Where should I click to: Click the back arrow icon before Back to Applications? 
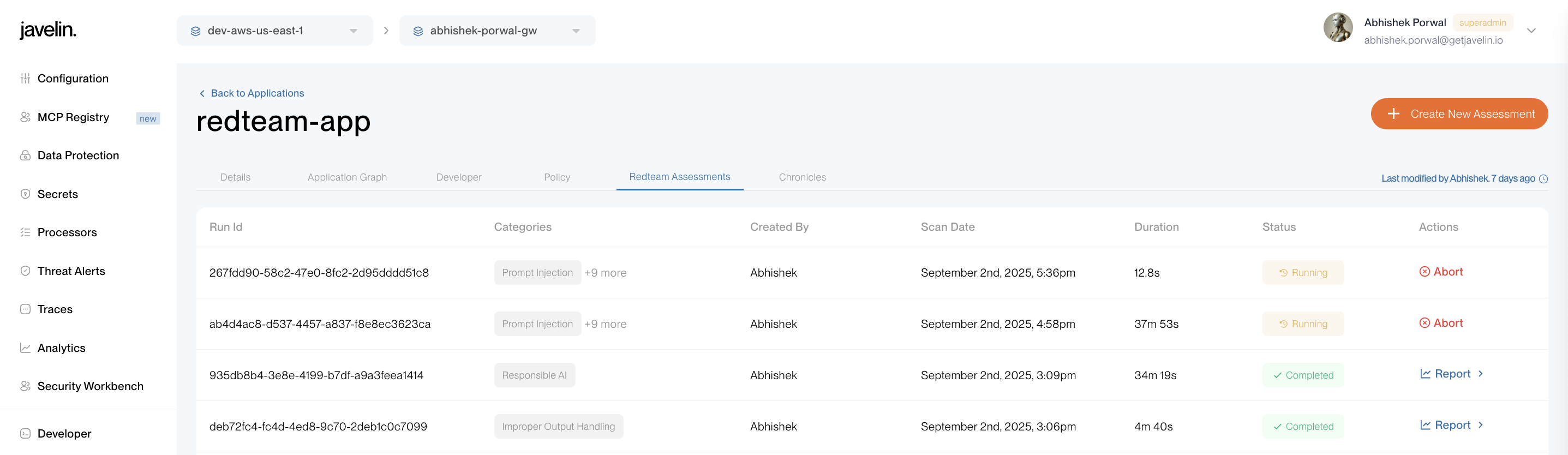click(202, 93)
